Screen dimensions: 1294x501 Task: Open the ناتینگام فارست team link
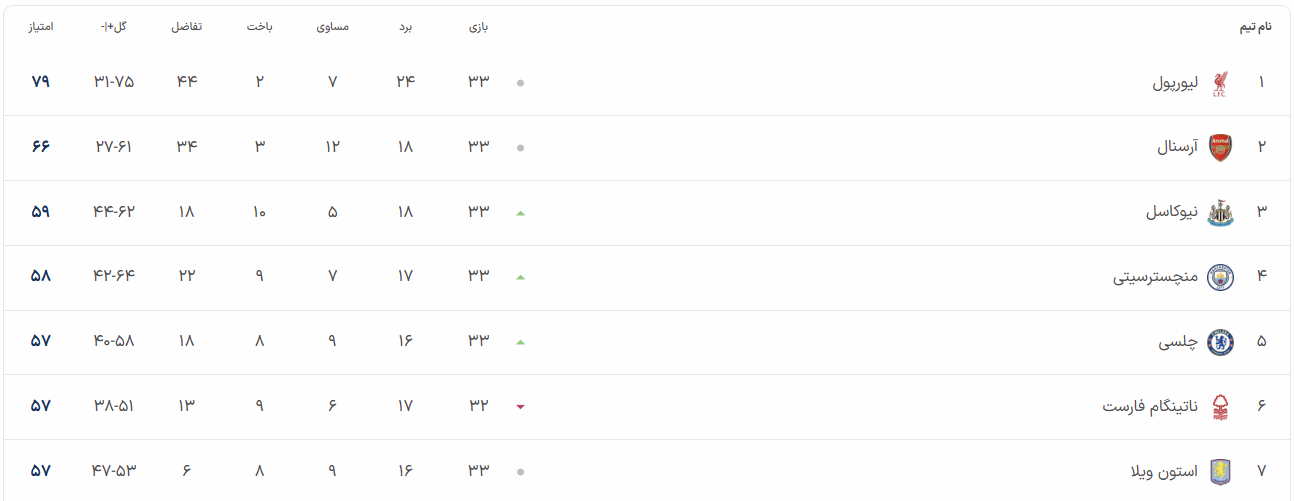pos(1150,407)
